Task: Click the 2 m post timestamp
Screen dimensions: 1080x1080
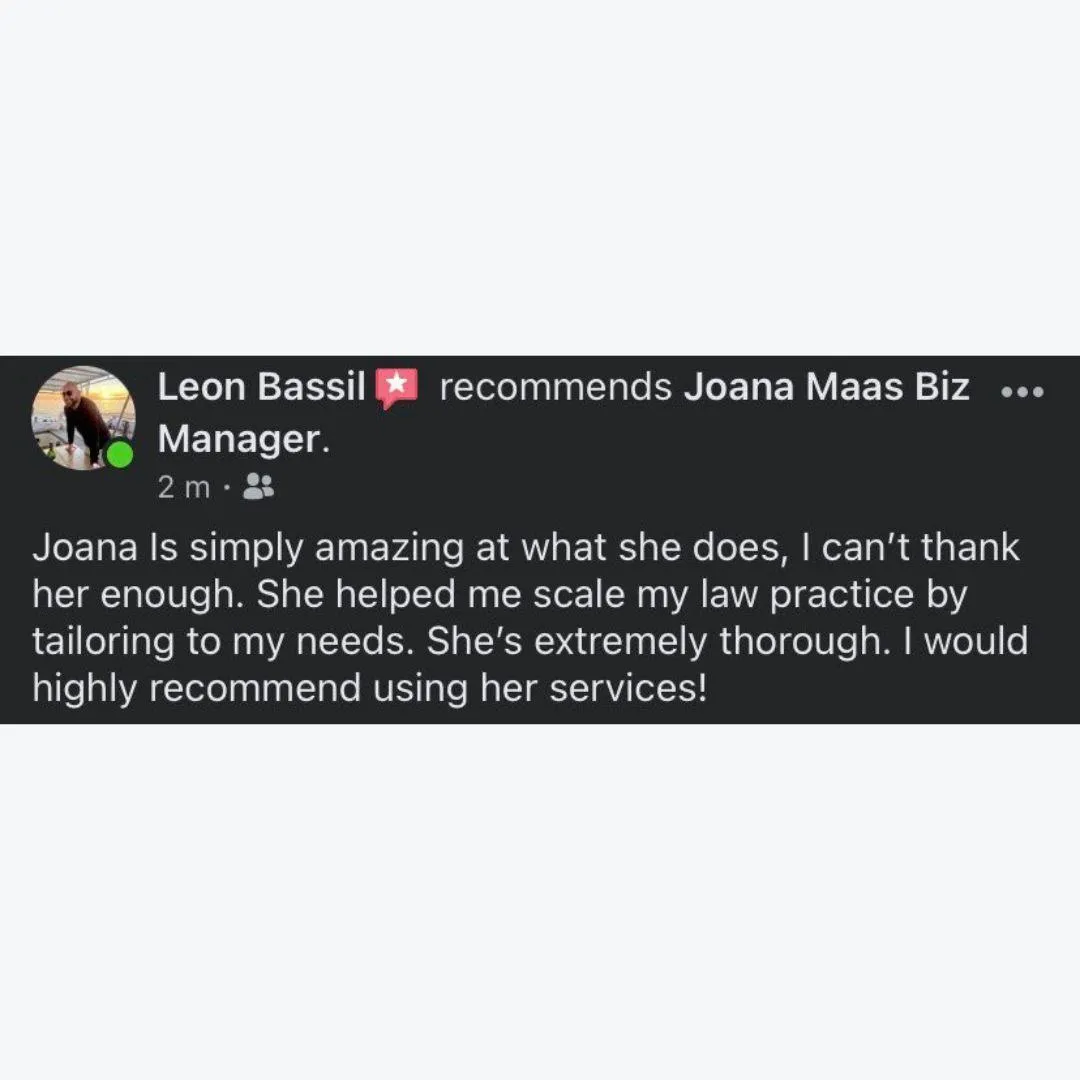Action: [183, 488]
